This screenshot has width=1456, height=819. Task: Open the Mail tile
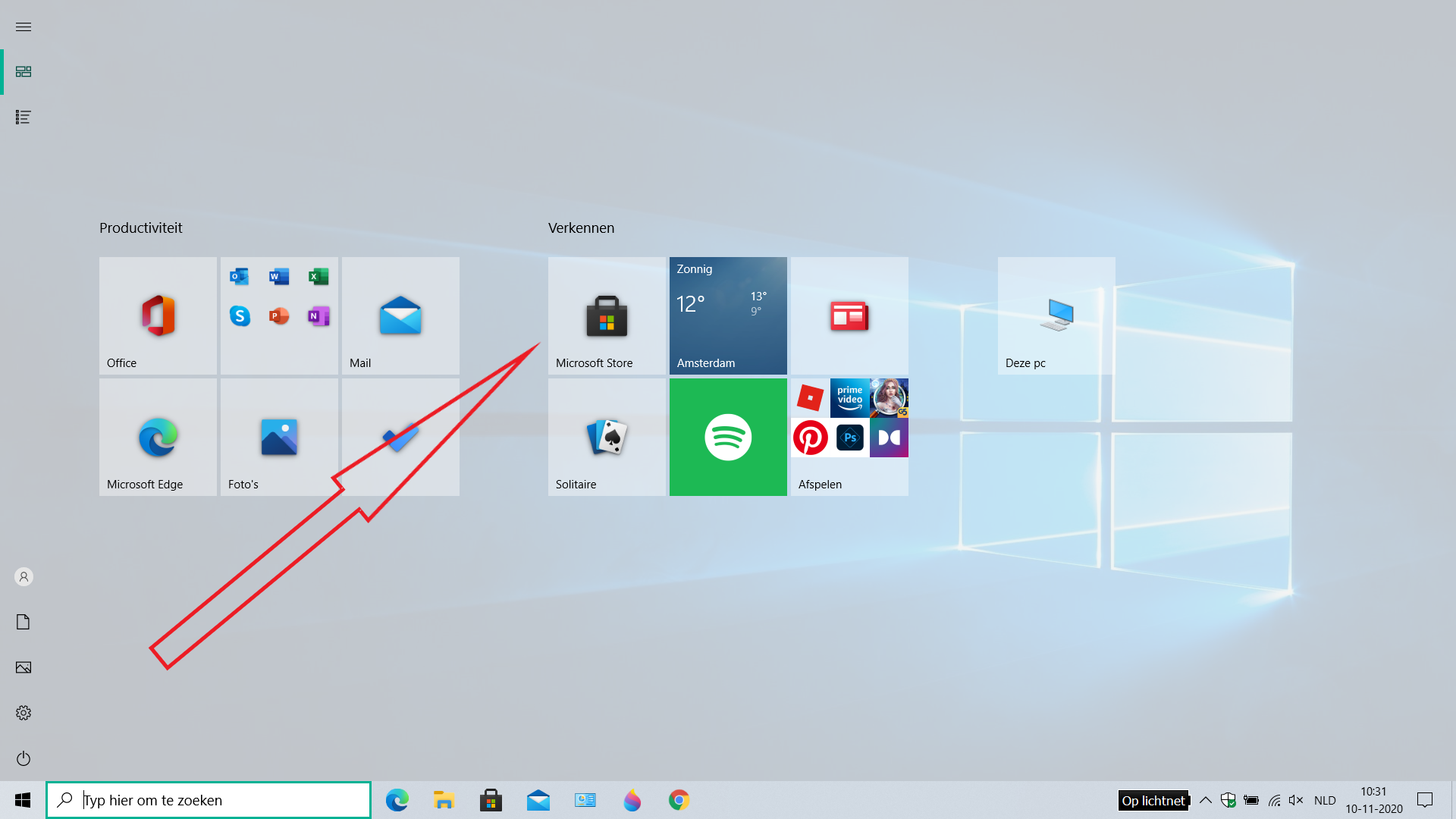tap(400, 315)
